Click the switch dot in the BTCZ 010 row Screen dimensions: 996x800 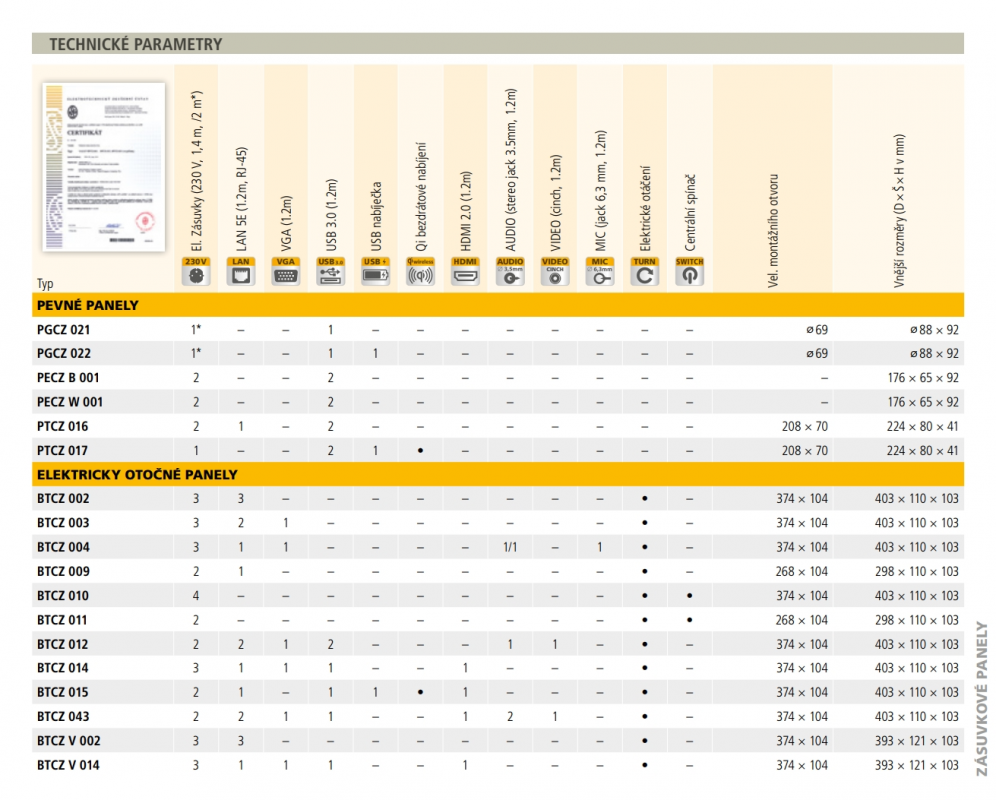(x=690, y=595)
